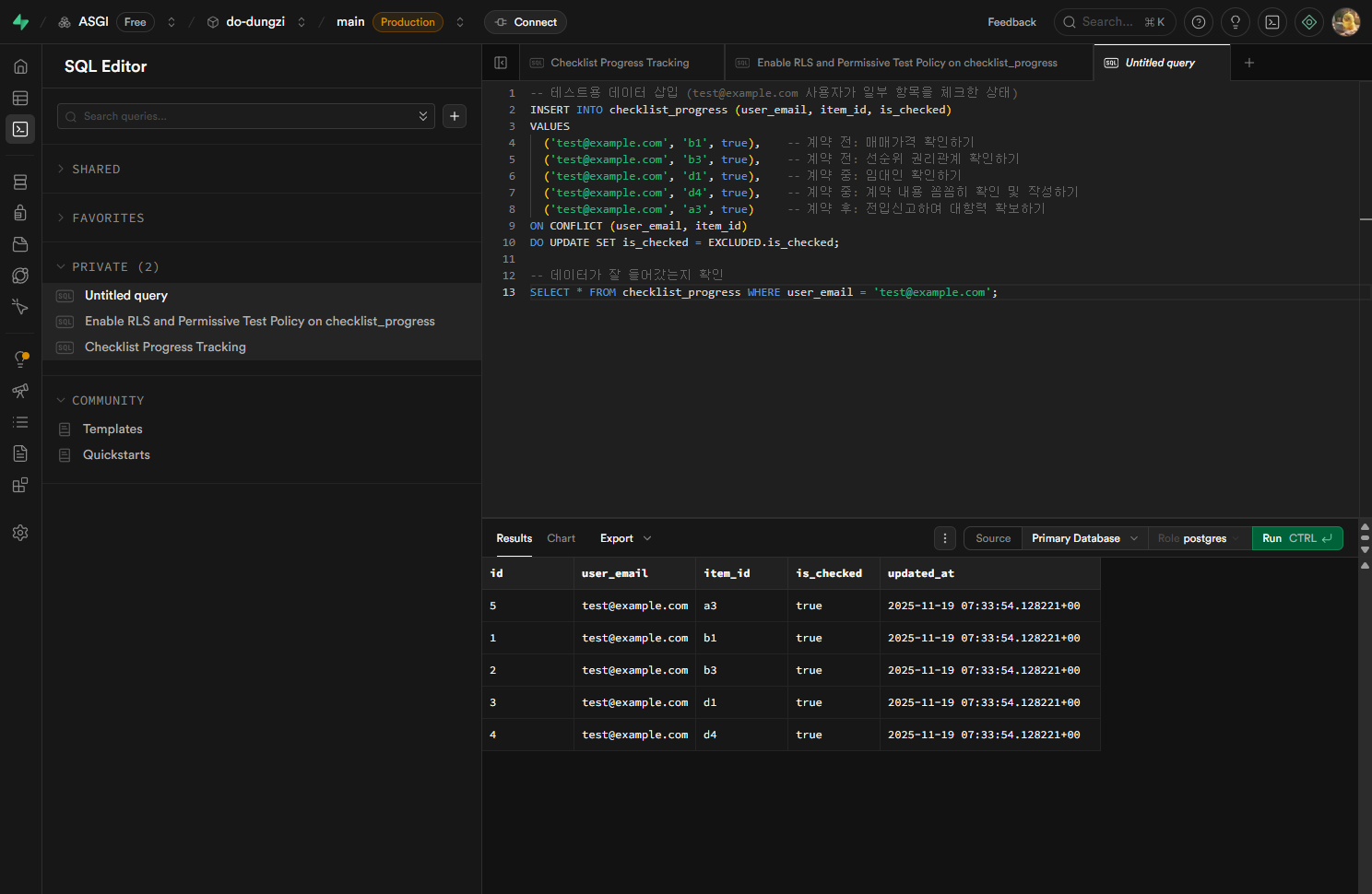
Task: Switch to the Chart results tab
Action: click(561, 538)
